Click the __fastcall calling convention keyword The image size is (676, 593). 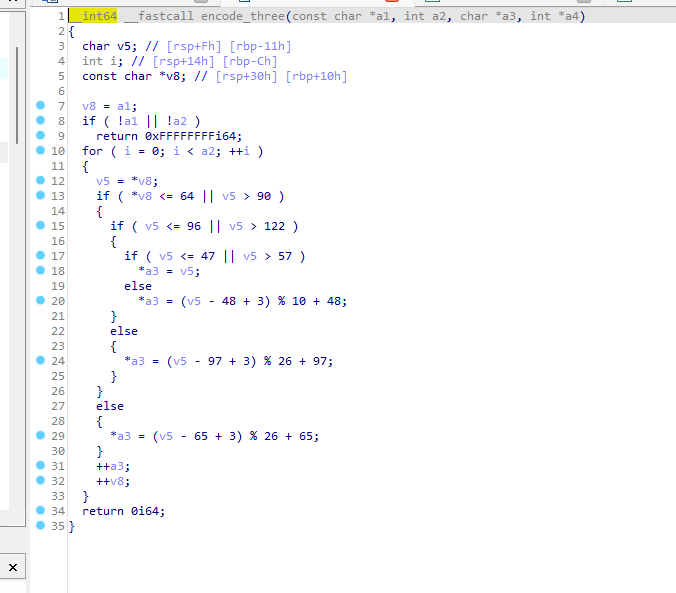157,16
